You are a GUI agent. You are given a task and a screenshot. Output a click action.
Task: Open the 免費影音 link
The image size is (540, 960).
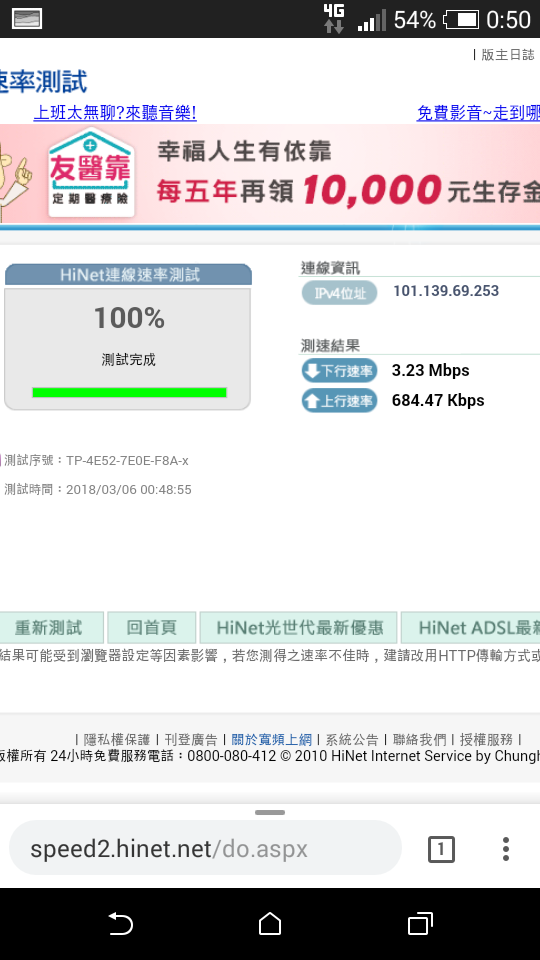[478, 113]
